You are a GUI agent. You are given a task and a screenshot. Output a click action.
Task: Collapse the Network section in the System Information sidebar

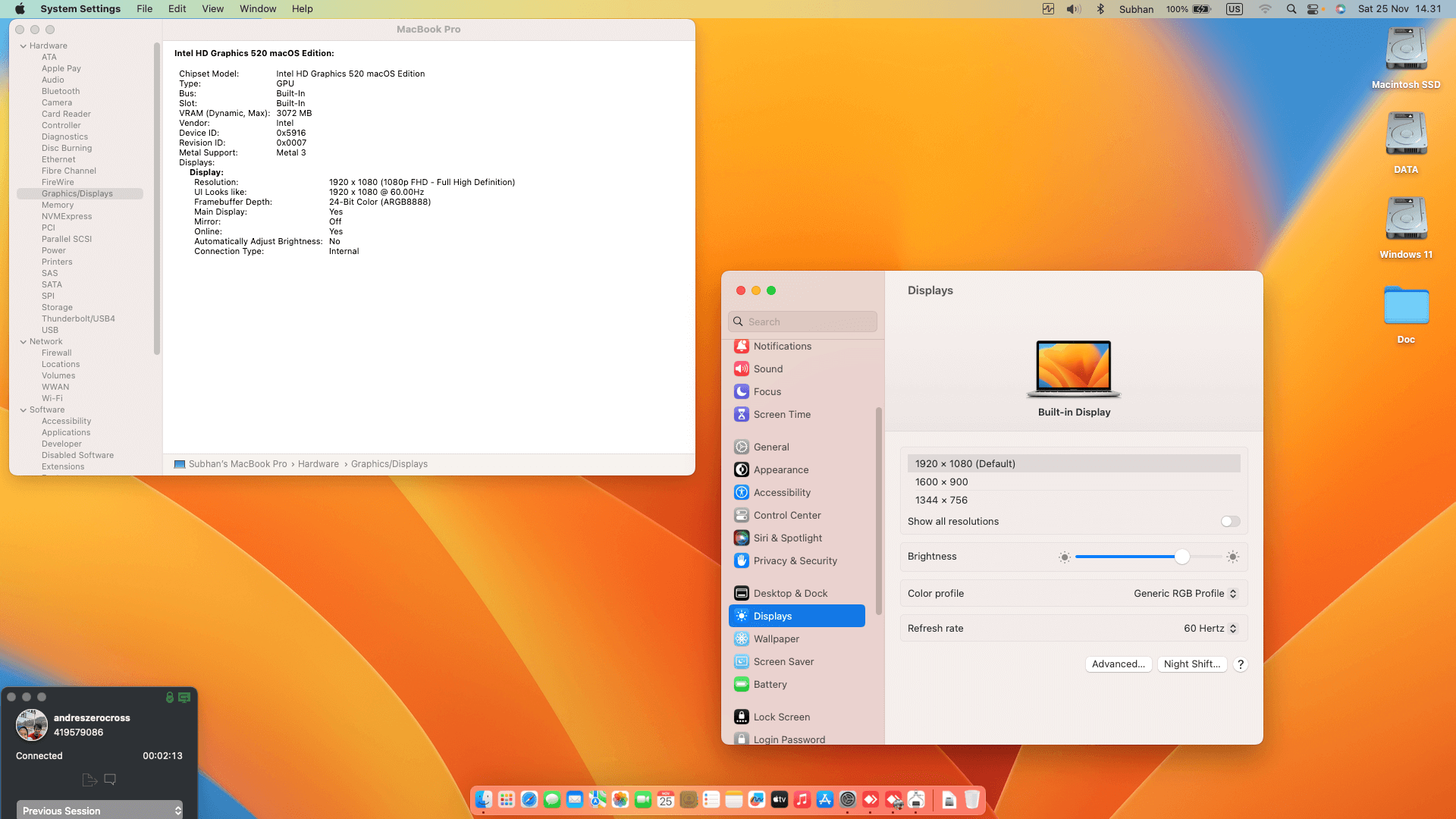point(24,342)
